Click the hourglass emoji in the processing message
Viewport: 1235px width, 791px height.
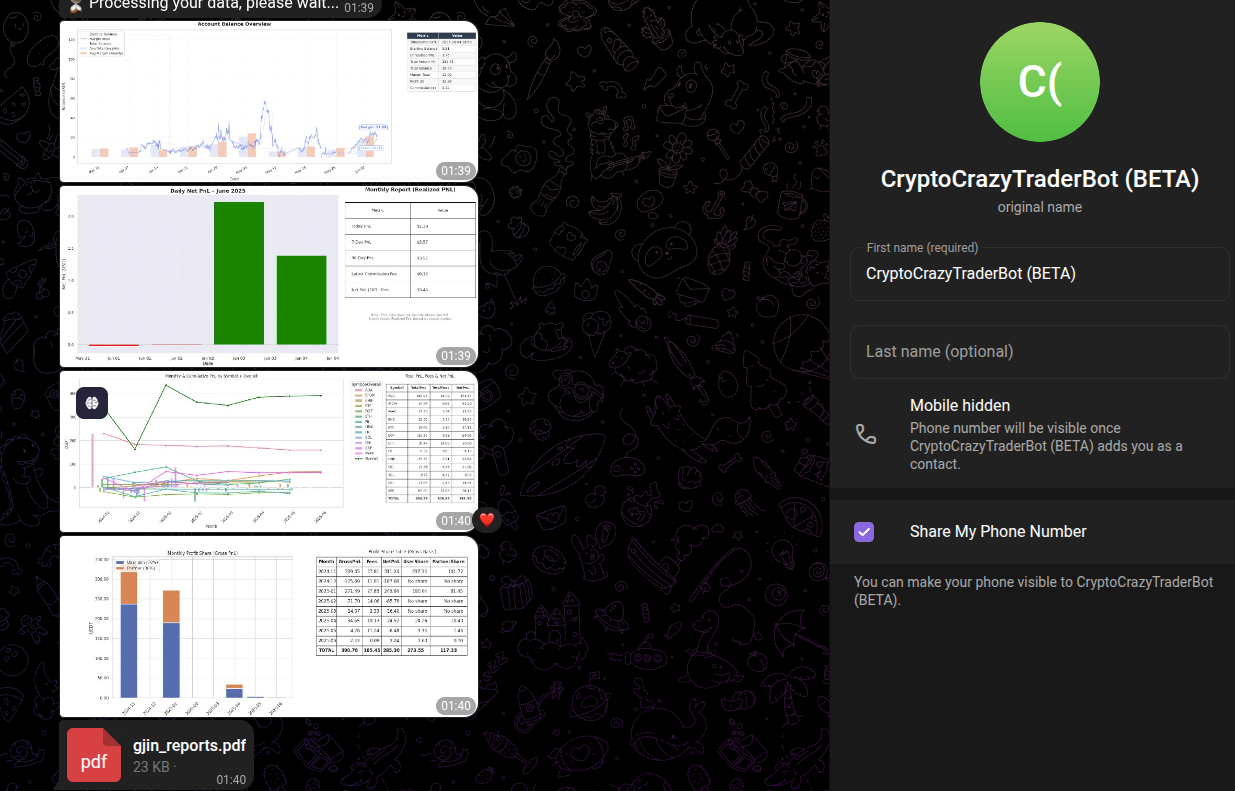pyautogui.click(x=76, y=5)
